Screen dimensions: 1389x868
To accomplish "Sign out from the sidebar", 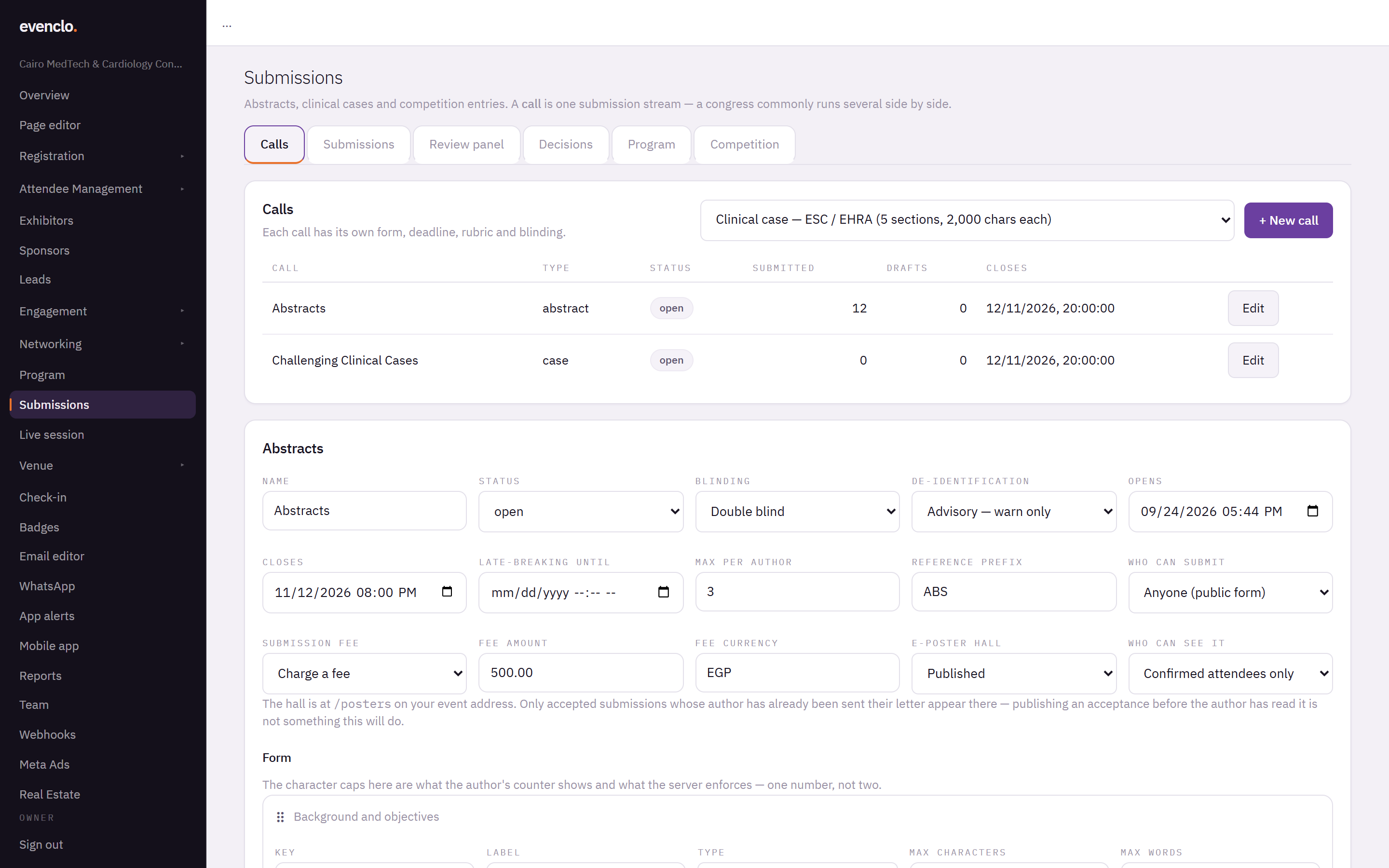I will [x=41, y=844].
